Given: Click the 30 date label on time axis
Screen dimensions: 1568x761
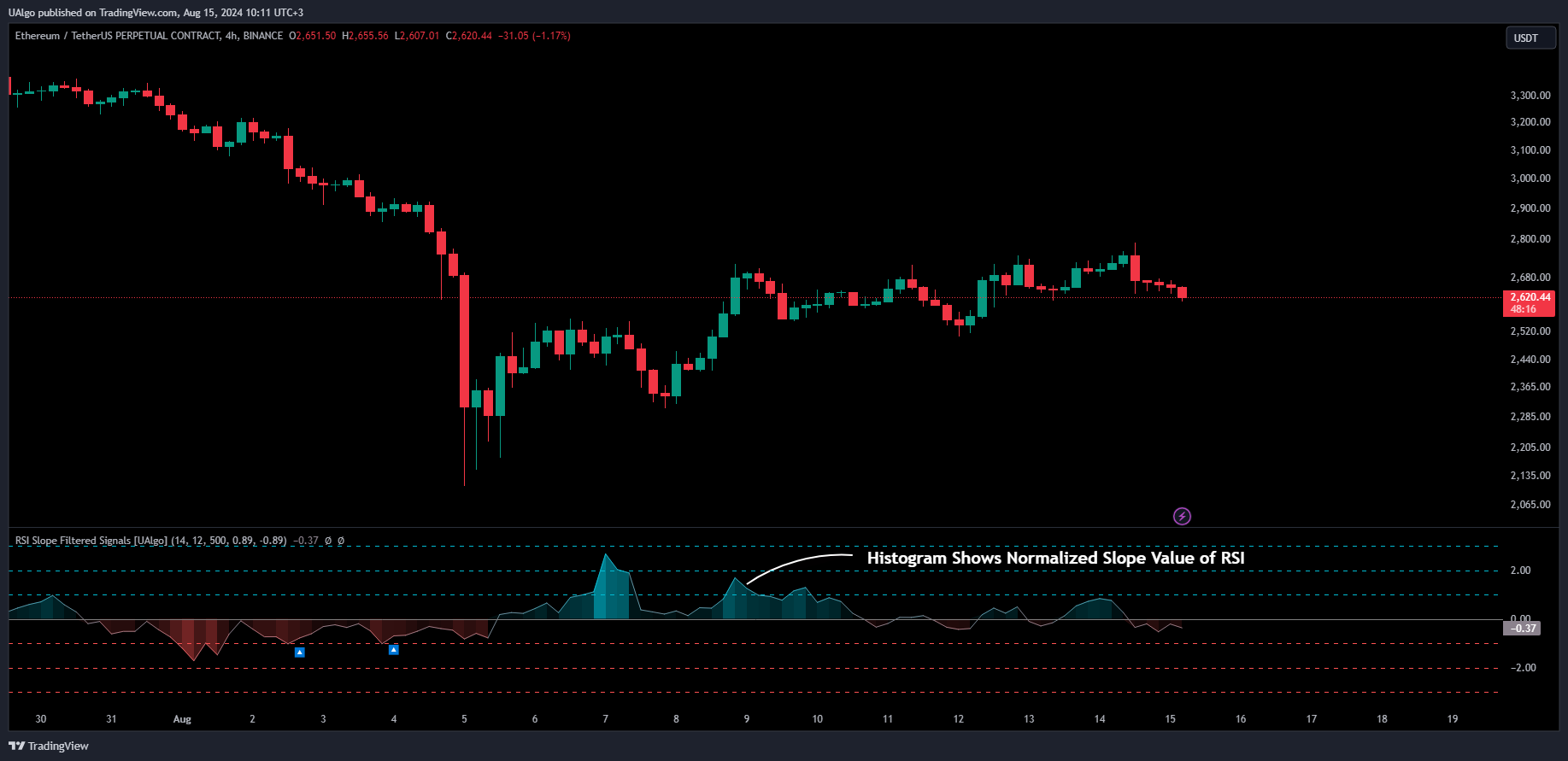Looking at the screenshot, I should click(41, 719).
